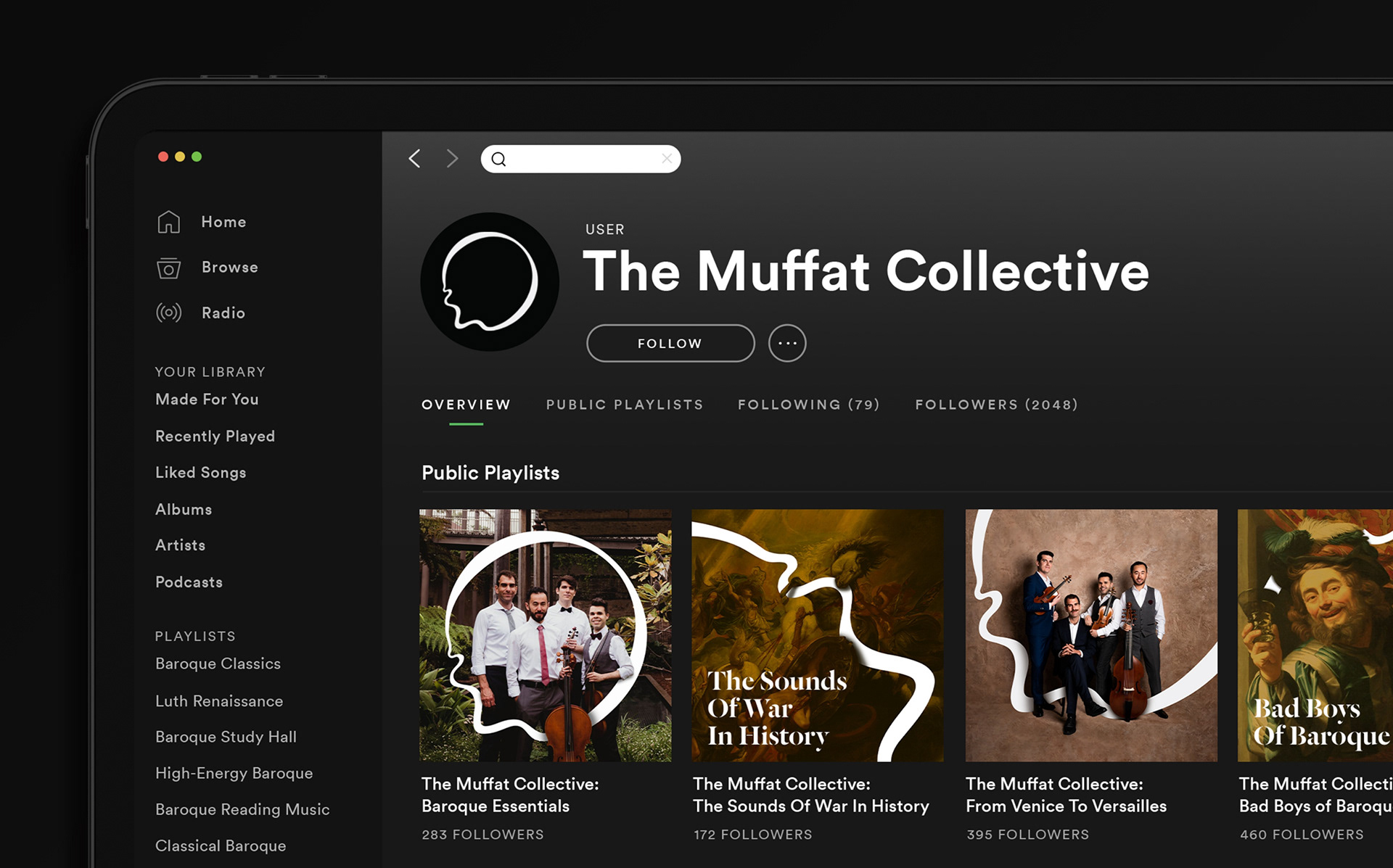
Task: Select the Classical Baroque playlist
Action: [221, 846]
